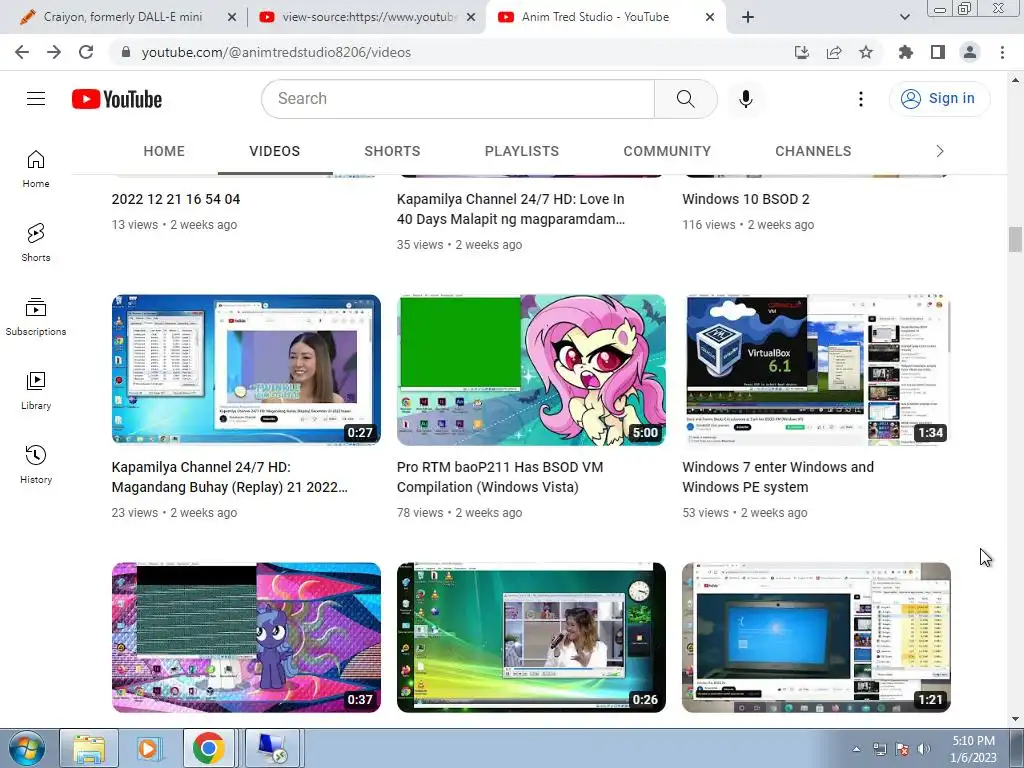1024x768 pixels.
Task: Click the install app icon in address bar
Action: (802, 52)
